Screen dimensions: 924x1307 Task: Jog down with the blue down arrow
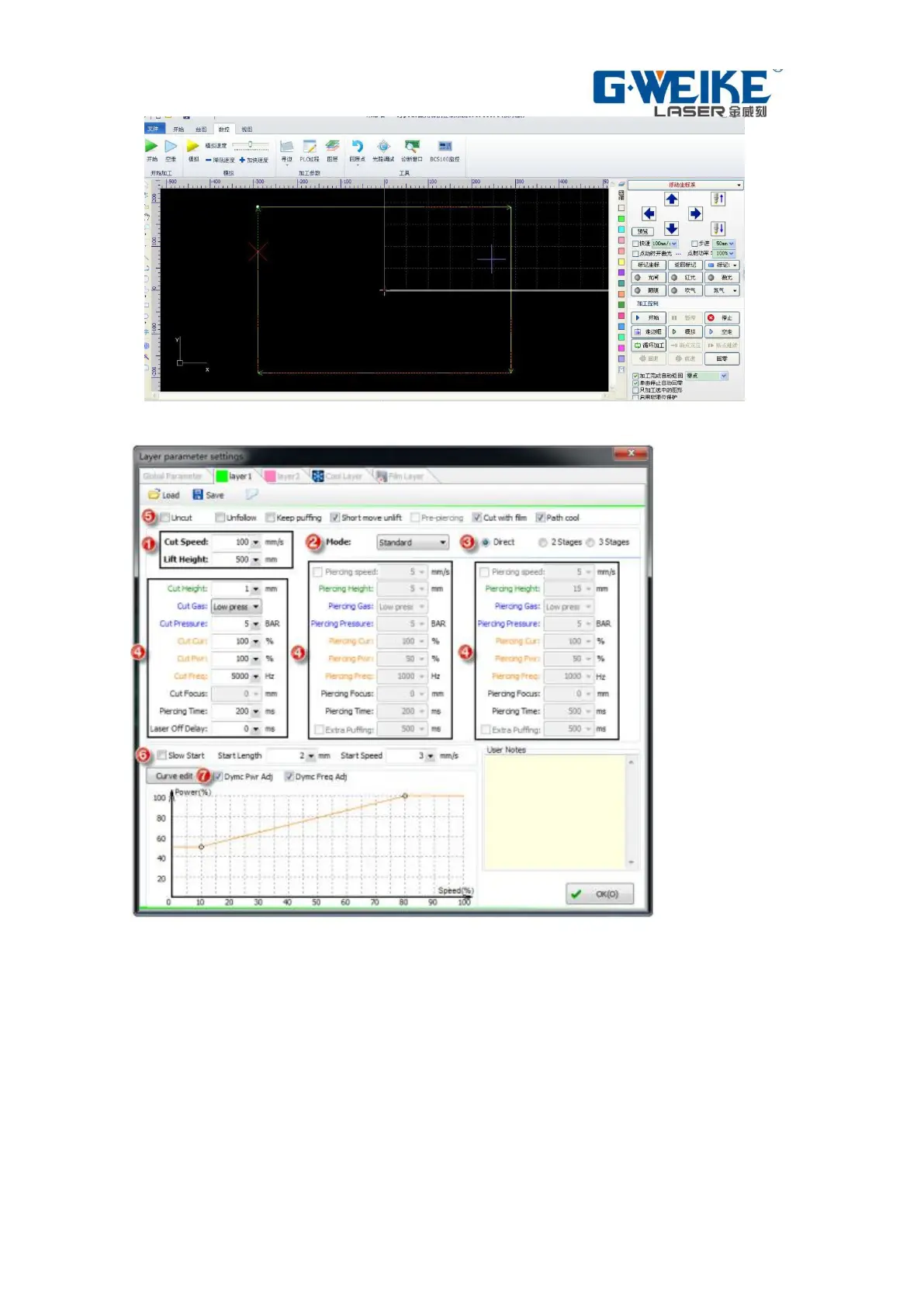click(672, 228)
